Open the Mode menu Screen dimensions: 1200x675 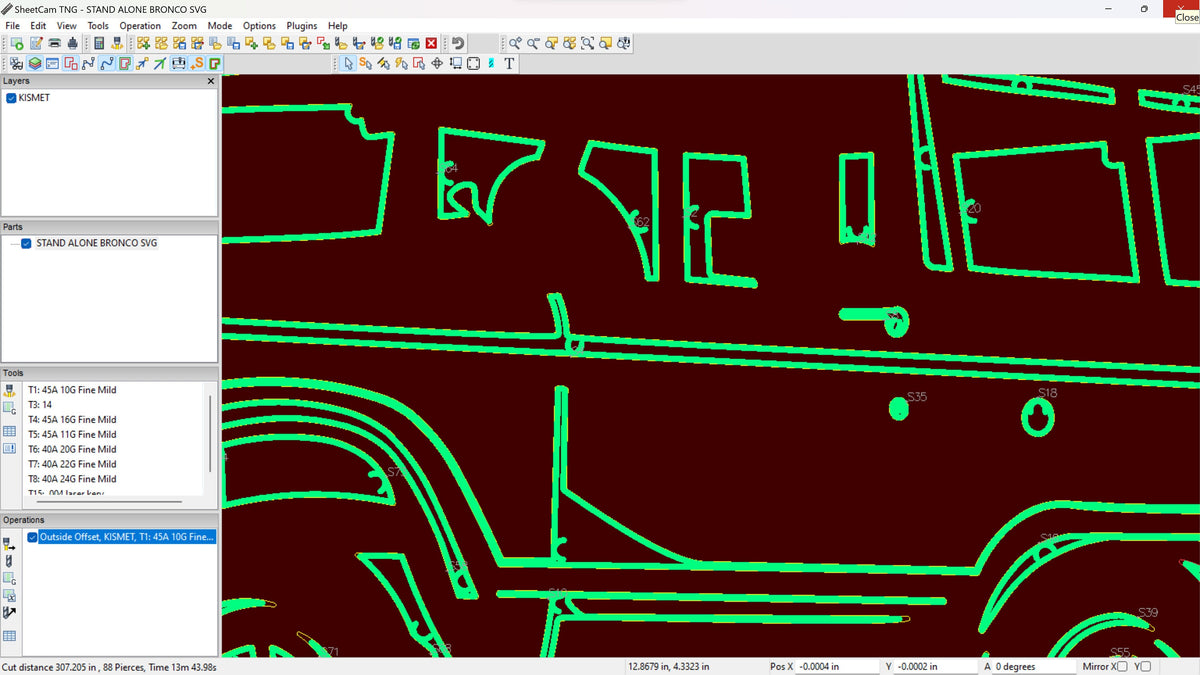pos(220,25)
